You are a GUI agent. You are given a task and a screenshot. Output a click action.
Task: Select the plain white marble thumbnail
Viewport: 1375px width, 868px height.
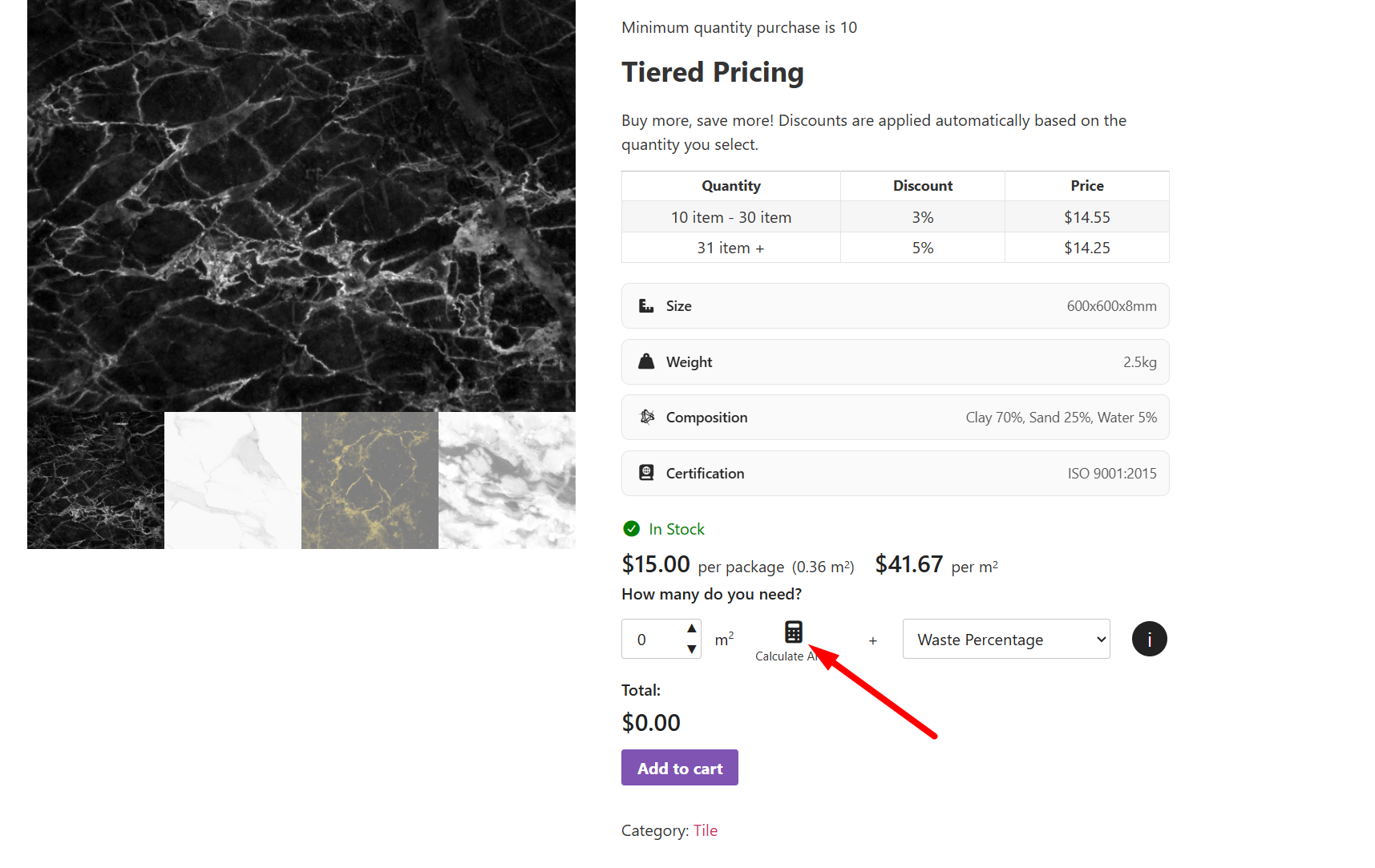coord(233,481)
